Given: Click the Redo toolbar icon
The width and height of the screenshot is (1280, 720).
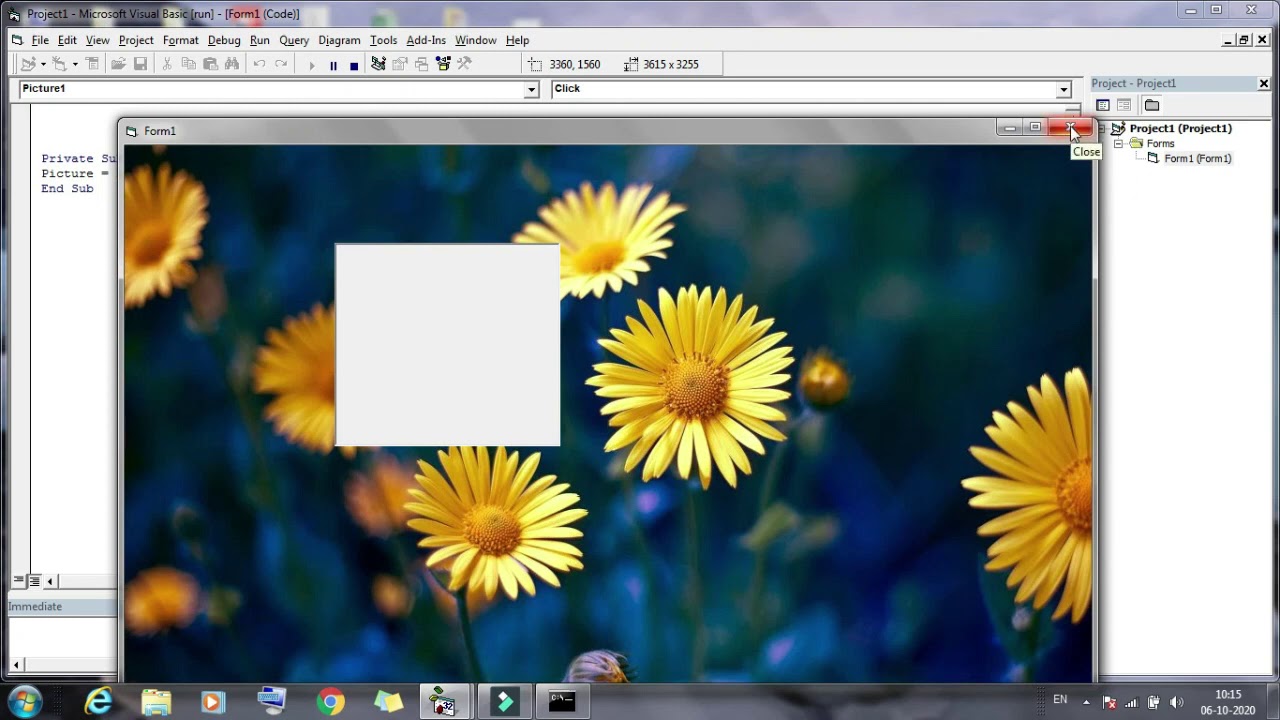Looking at the screenshot, I should click(x=281, y=64).
